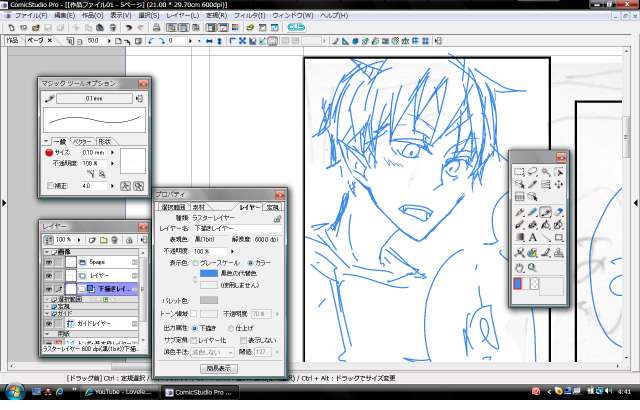
Task: Open Layer panel opacity 100% arrow
Action: coord(79,240)
